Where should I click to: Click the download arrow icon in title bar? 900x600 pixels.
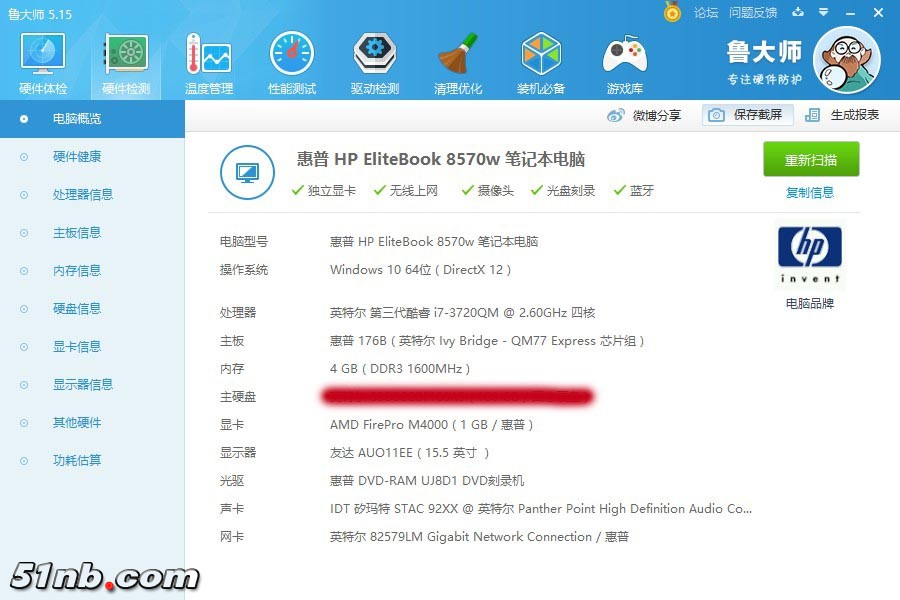coord(798,12)
